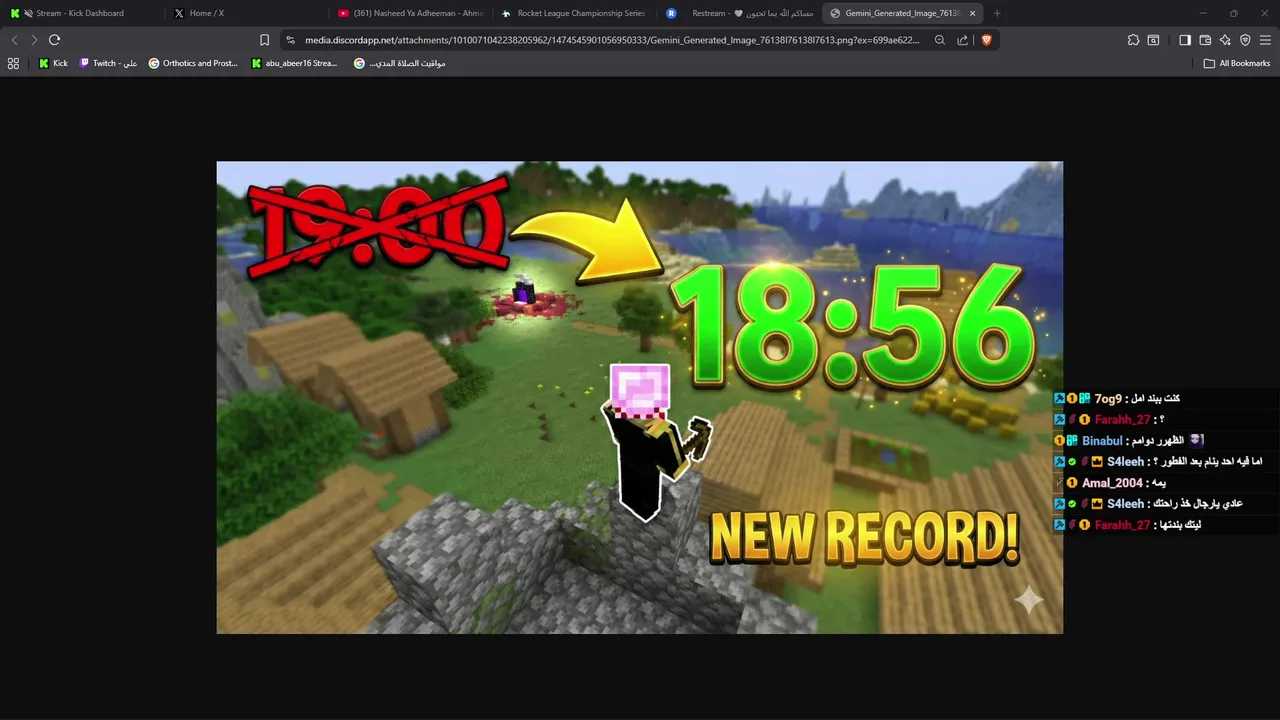Open the abu_abeer16 Strea... bookmark

[295, 63]
